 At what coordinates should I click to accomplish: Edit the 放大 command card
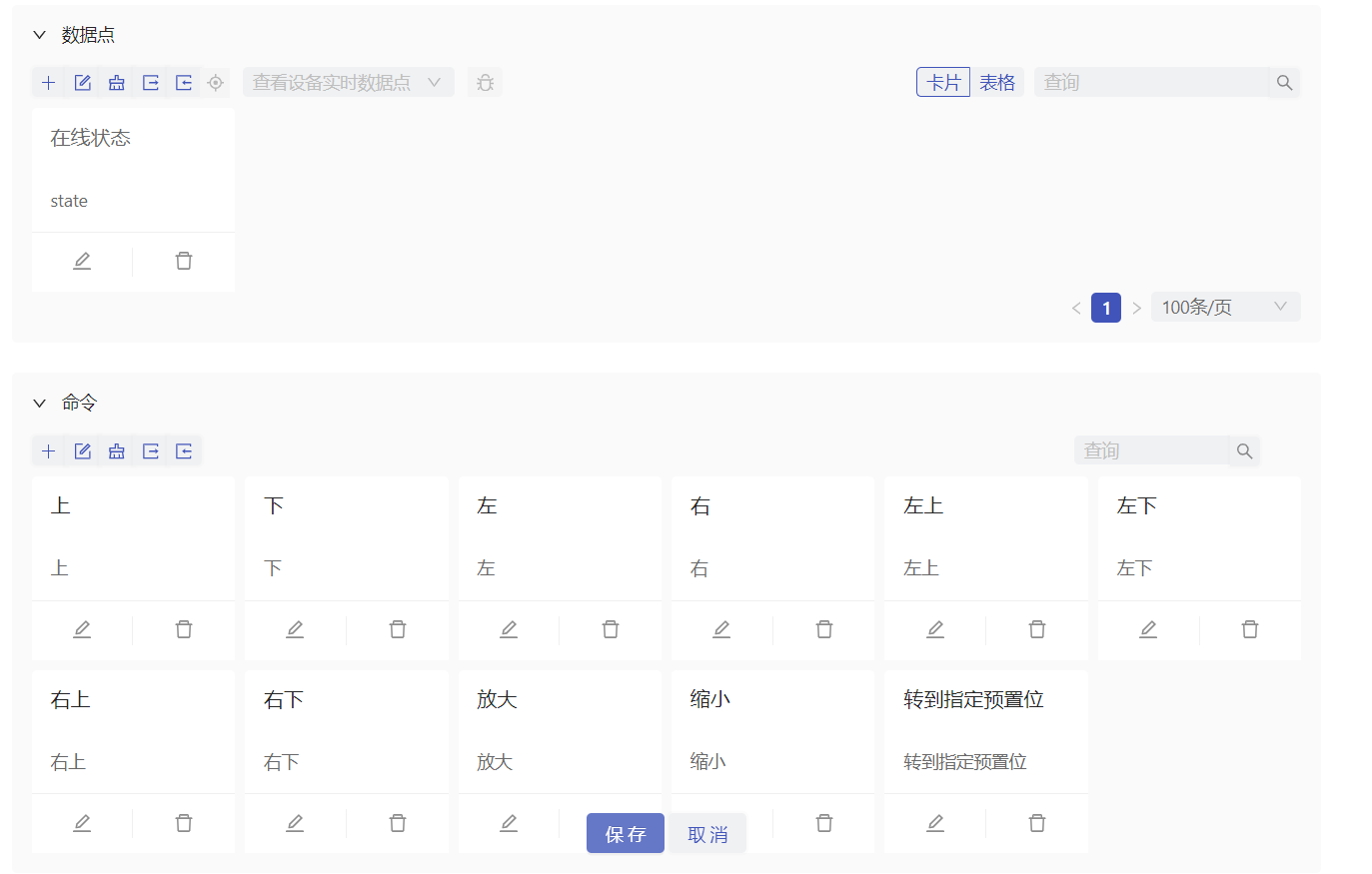pos(509,823)
